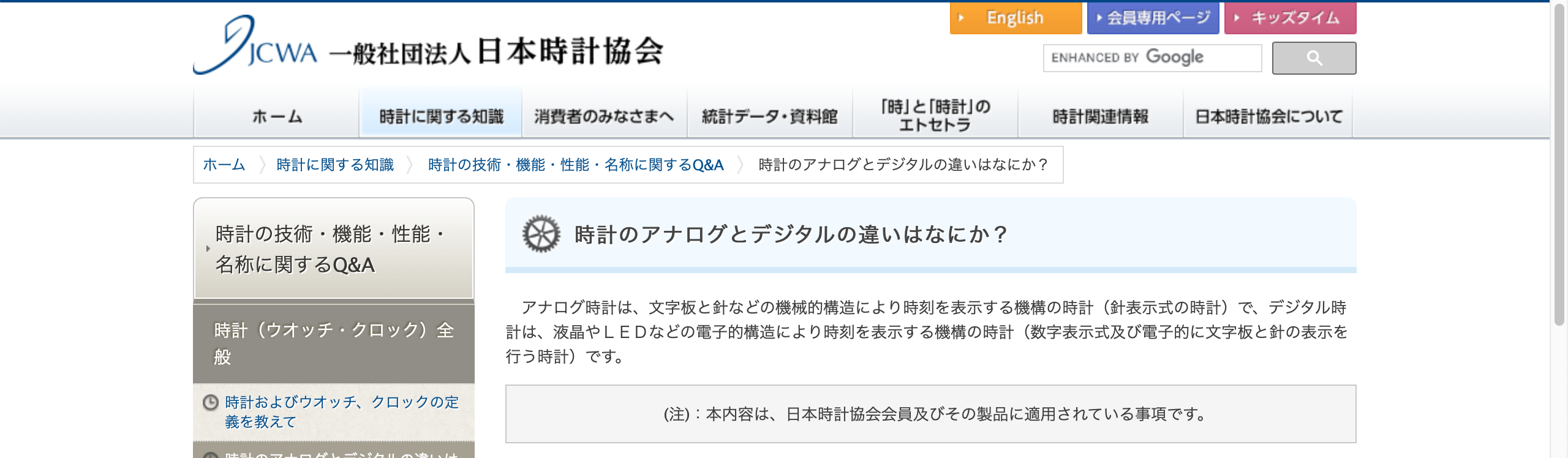Click the arrow icon on キッズタイム button
1568x458 pixels.
1237,18
